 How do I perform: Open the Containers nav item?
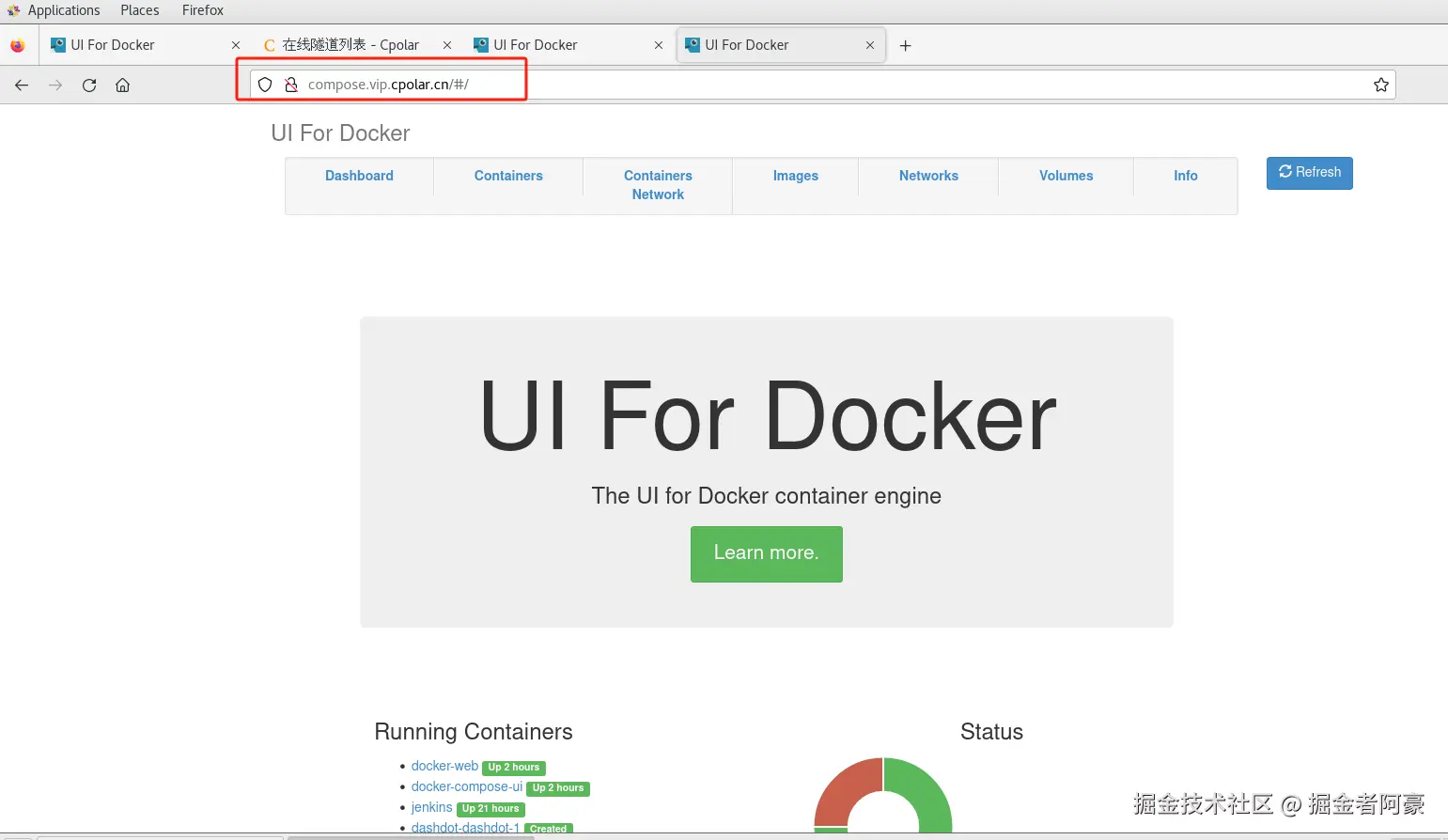pyautogui.click(x=508, y=176)
